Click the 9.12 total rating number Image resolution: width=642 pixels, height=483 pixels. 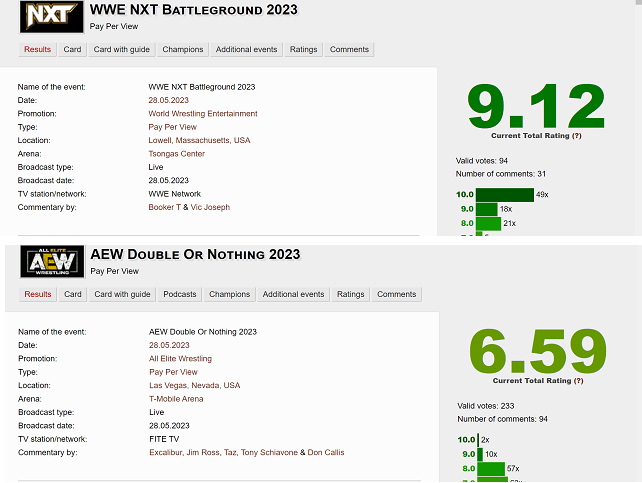point(536,106)
